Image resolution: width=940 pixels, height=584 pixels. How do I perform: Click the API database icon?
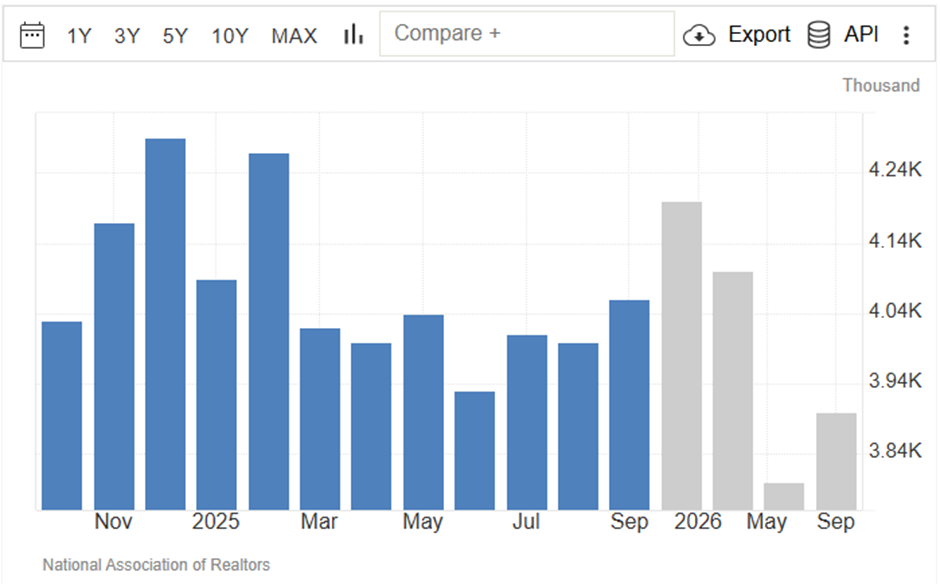[818, 35]
